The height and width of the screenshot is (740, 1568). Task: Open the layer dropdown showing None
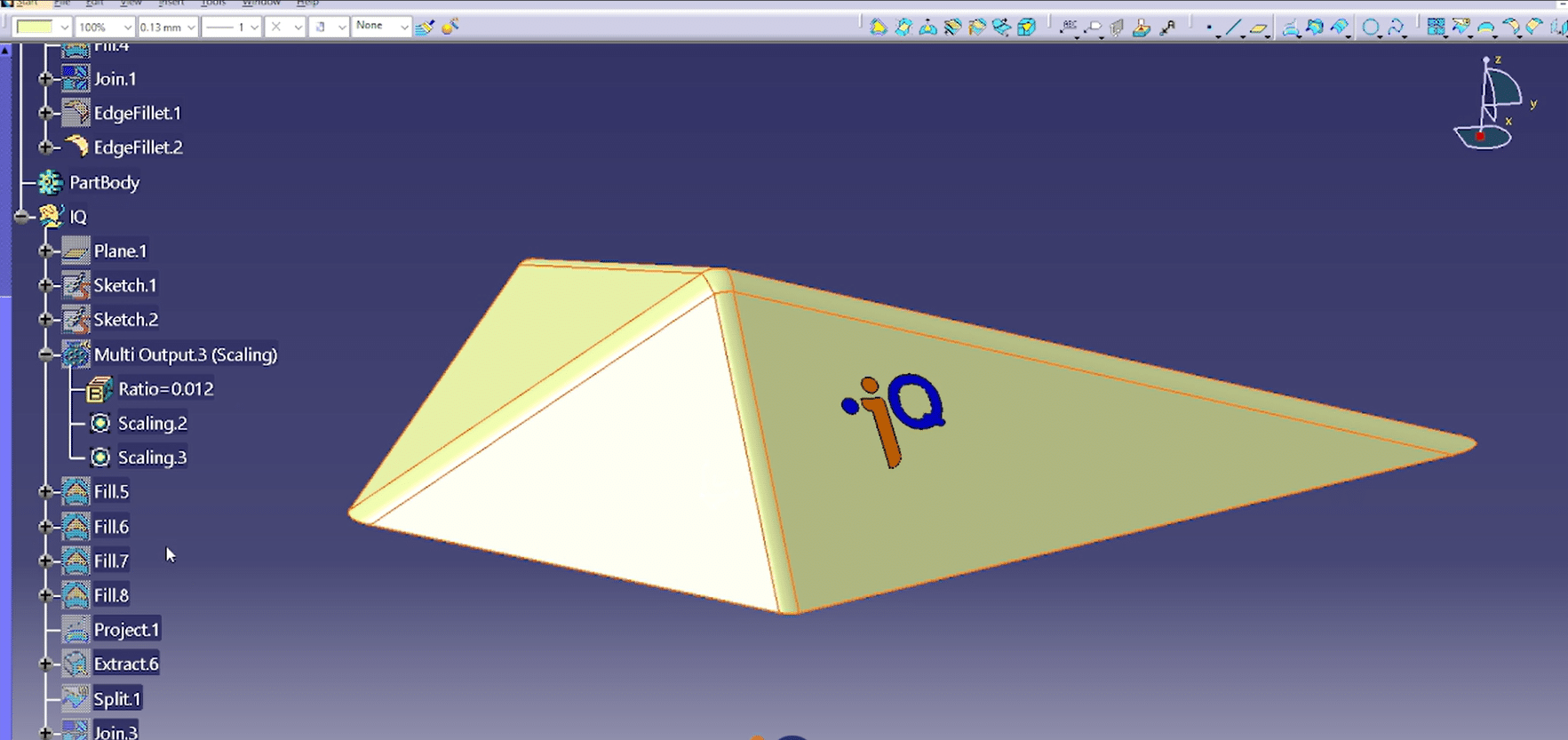[403, 27]
